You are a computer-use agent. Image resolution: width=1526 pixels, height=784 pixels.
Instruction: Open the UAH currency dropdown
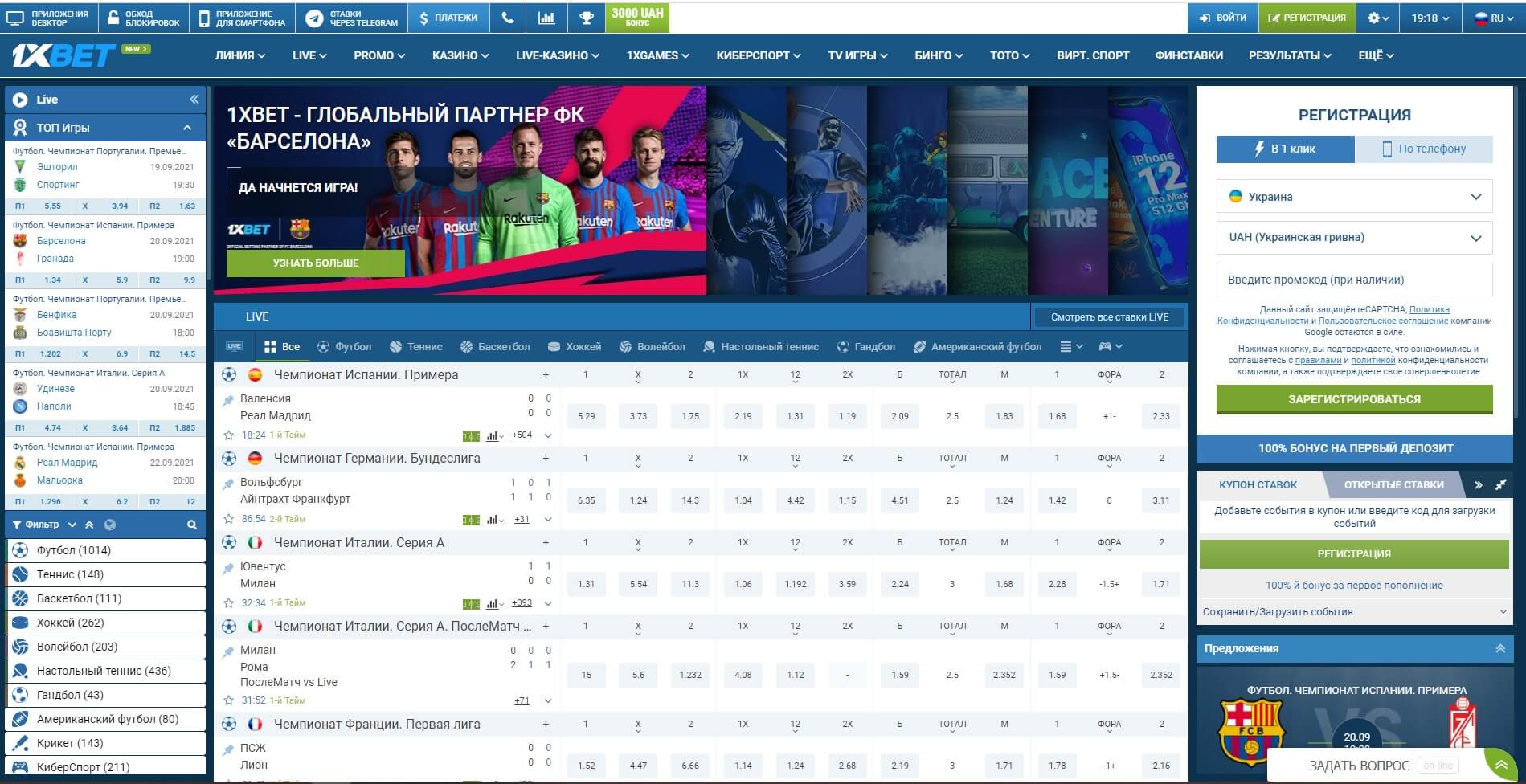click(1354, 238)
